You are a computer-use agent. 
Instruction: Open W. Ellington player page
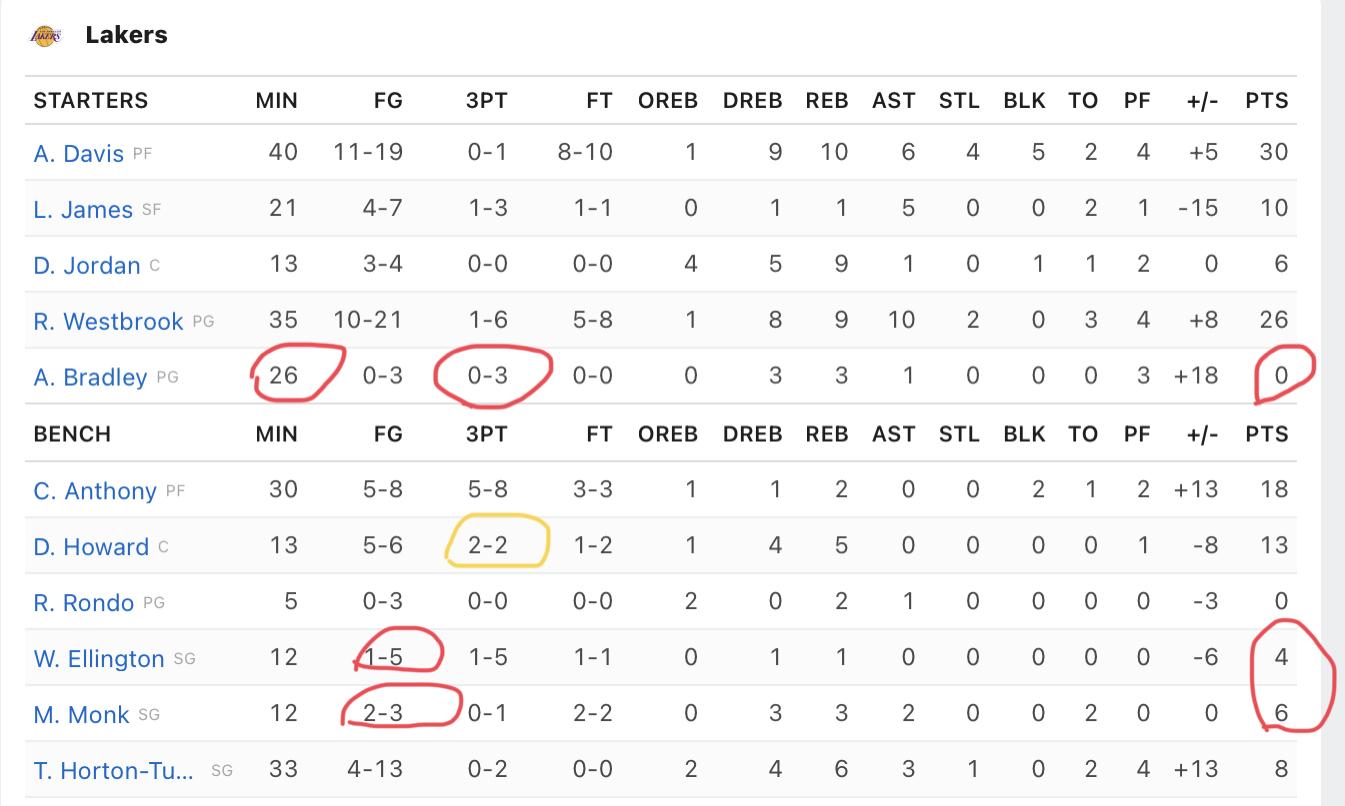[x=99, y=658]
